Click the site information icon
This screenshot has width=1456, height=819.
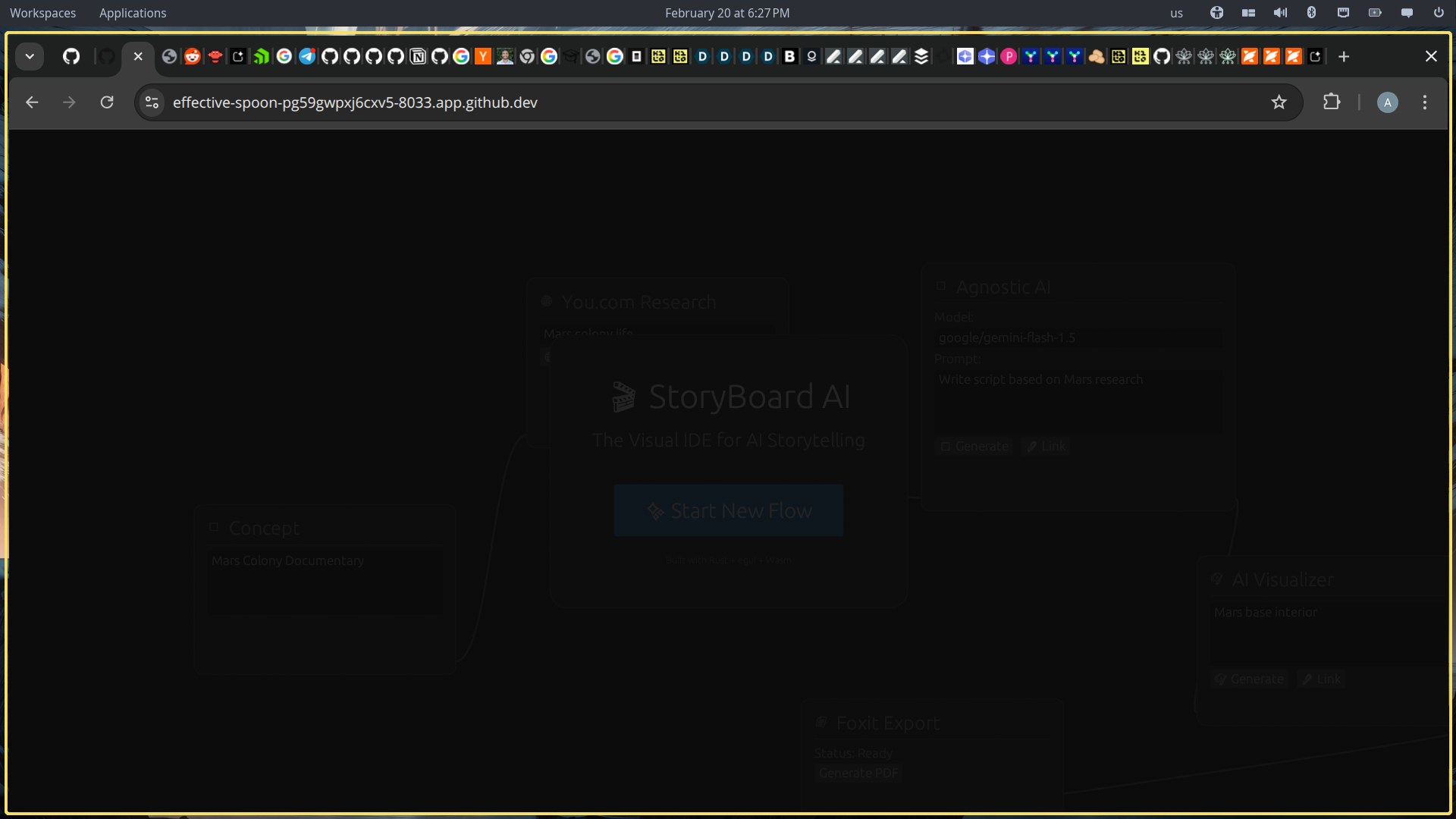[x=152, y=102]
